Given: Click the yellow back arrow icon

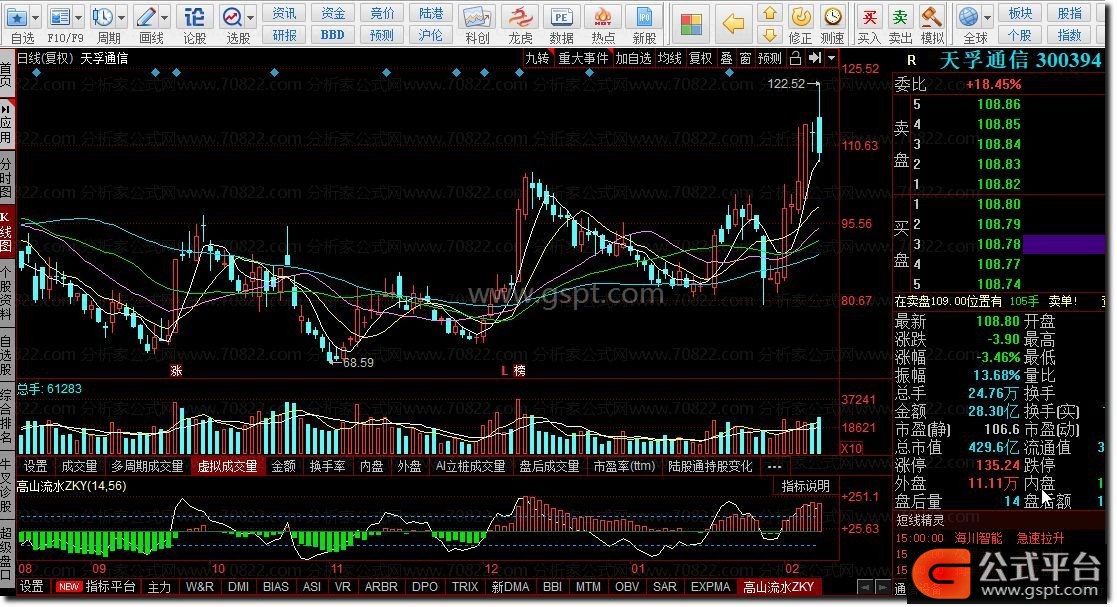Looking at the screenshot, I should pyautogui.click(x=733, y=24).
